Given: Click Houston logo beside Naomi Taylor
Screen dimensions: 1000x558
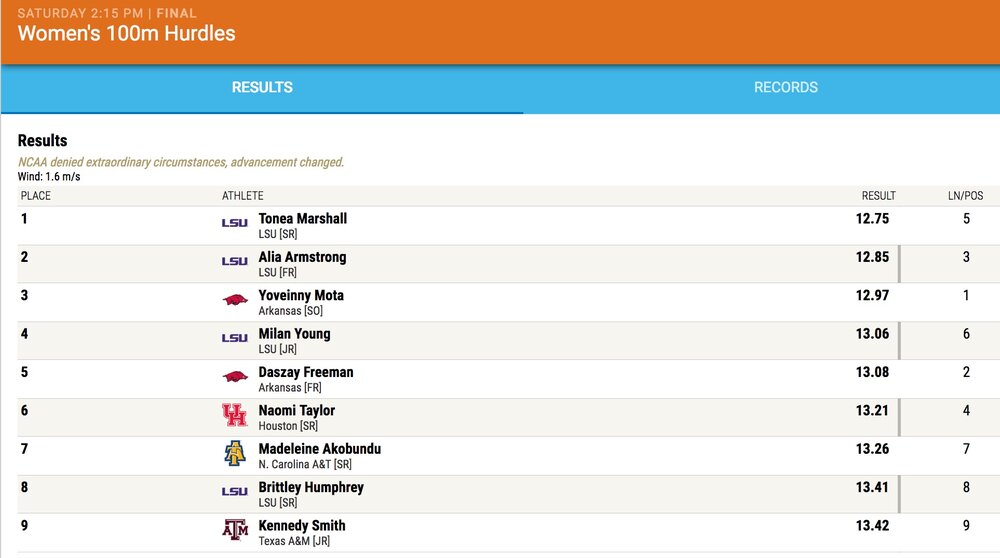Looking at the screenshot, I should click(x=234, y=415).
